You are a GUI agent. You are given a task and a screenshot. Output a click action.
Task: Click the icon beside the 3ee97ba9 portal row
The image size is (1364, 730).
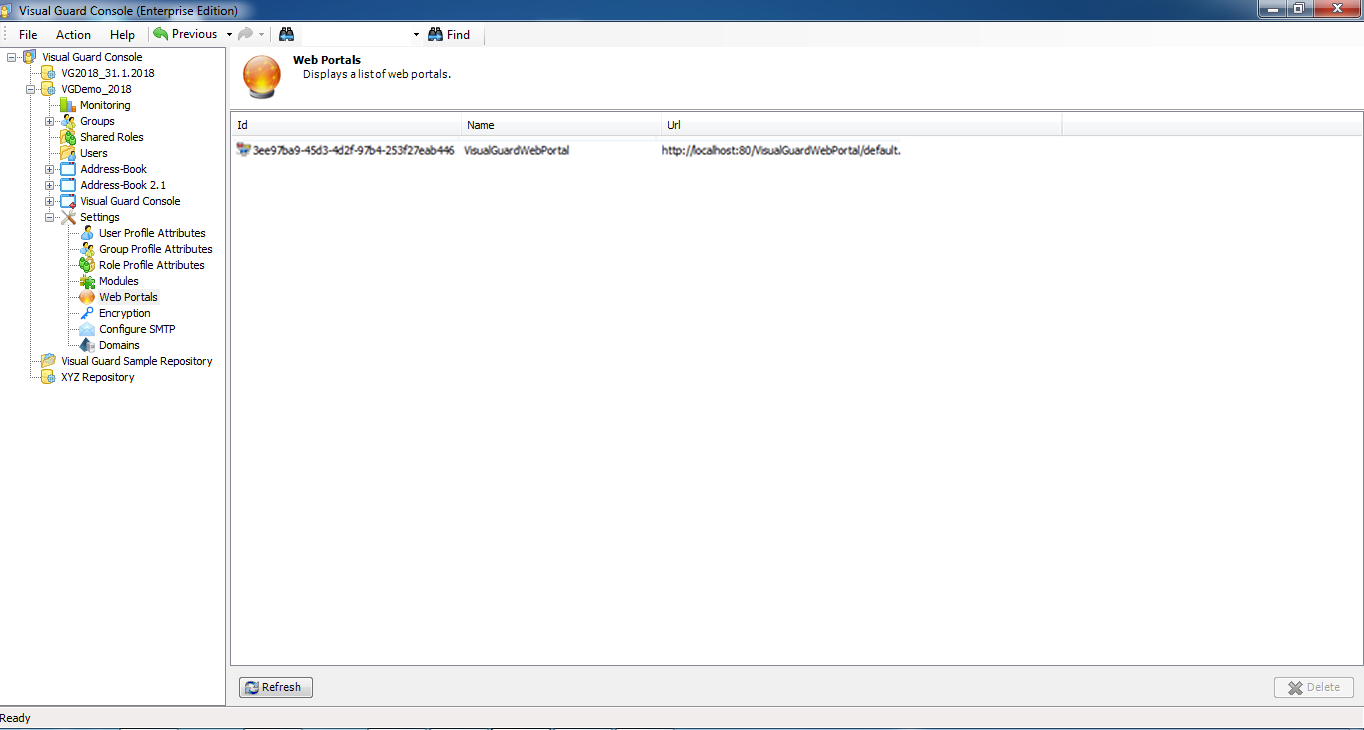[x=244, y=150]
